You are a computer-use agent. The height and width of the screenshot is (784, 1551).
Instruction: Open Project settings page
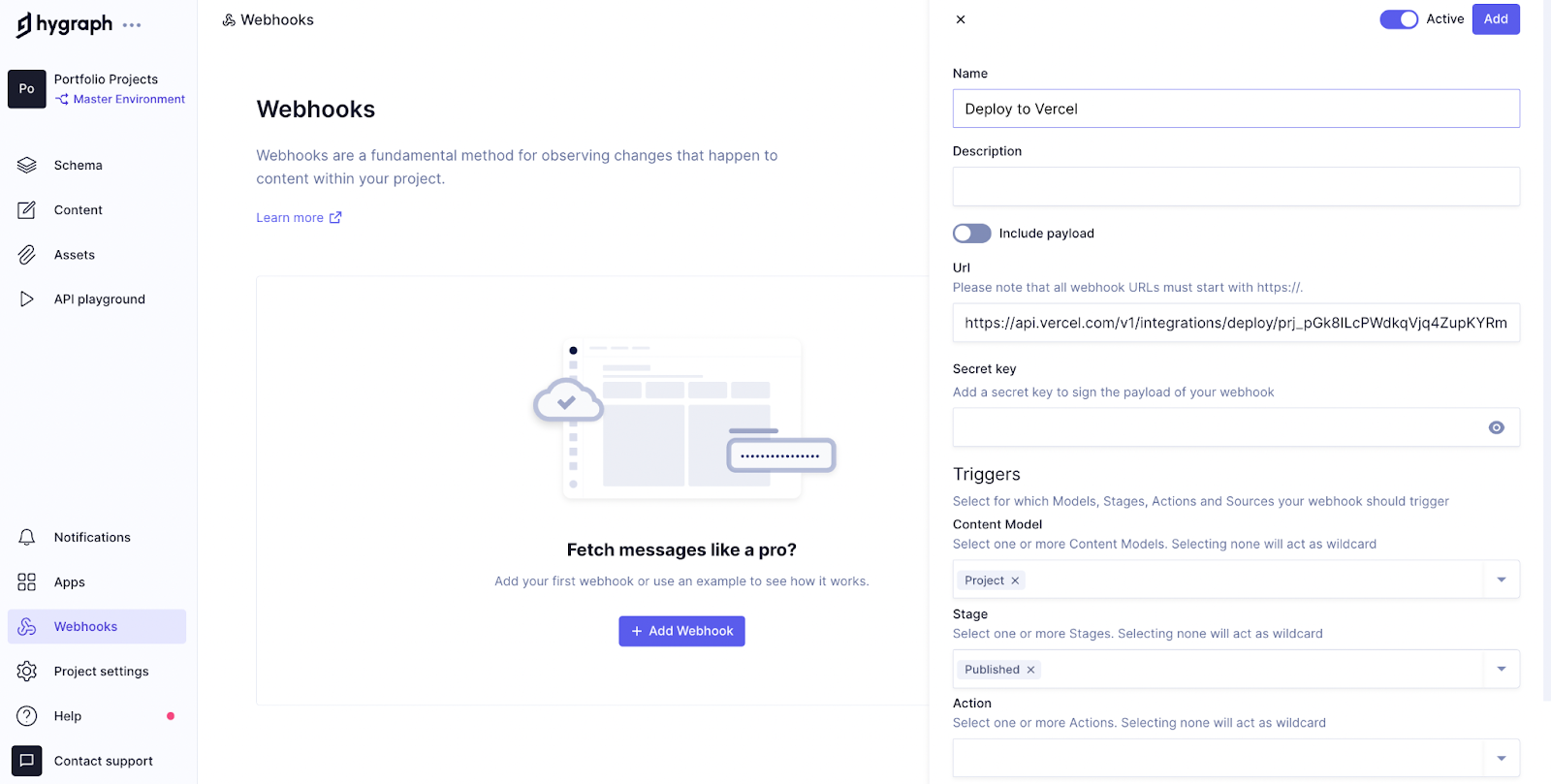pos(97,672)
